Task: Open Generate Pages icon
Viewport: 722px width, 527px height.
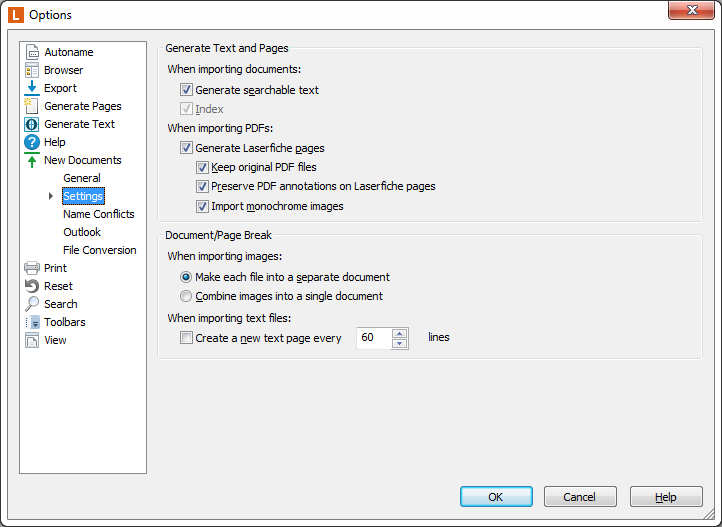Action: click(32, 106)
